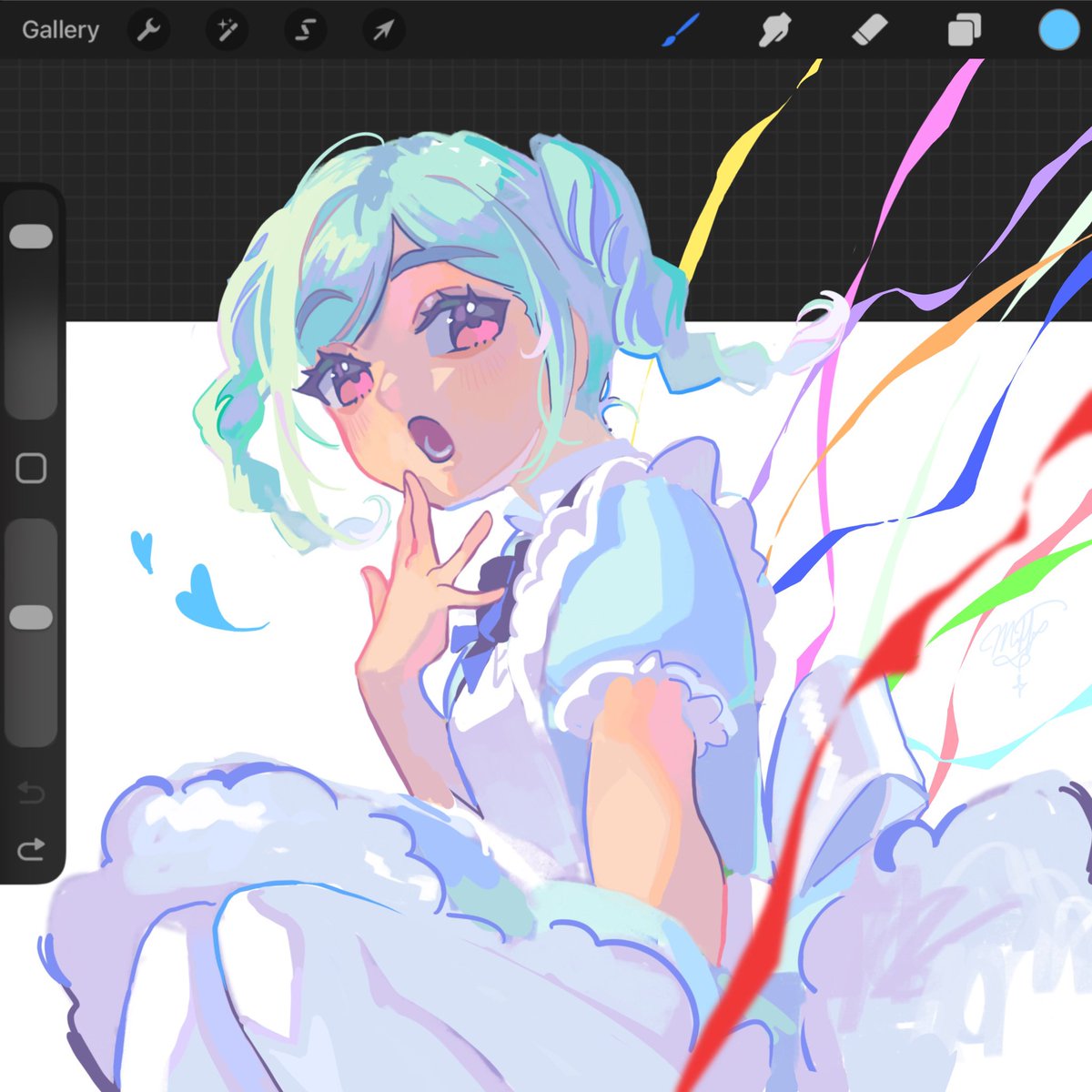The height and width of the screenshot is (1092, 1092).
Task: Return to the Gallery
Action: (60, 30)
